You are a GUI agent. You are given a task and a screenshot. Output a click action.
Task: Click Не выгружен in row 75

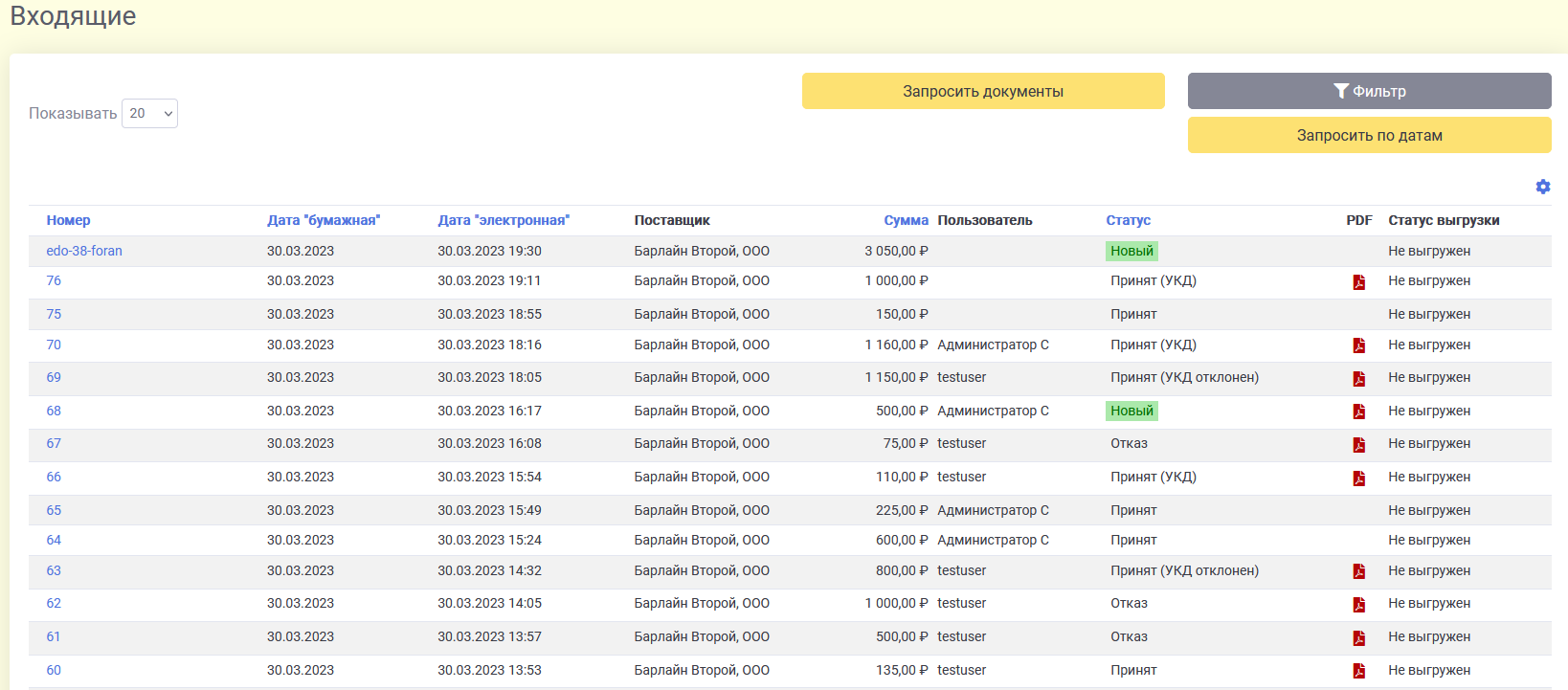(1429, 314)
